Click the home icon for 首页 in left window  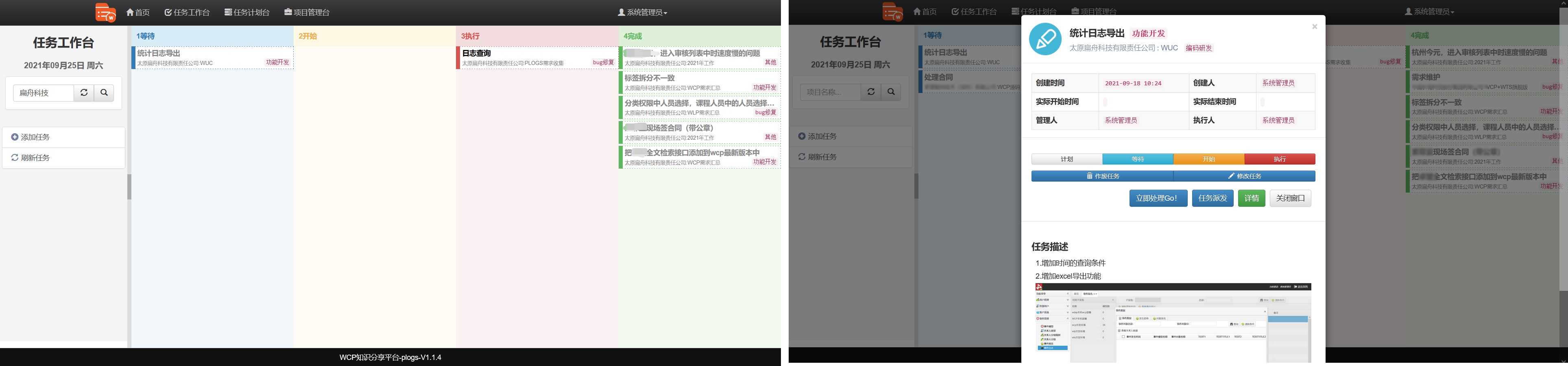[x=130, y=12]
